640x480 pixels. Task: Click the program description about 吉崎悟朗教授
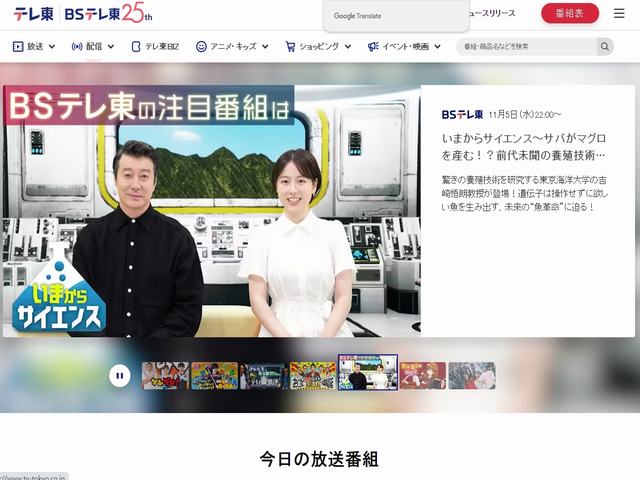click(x=524, y=193)
